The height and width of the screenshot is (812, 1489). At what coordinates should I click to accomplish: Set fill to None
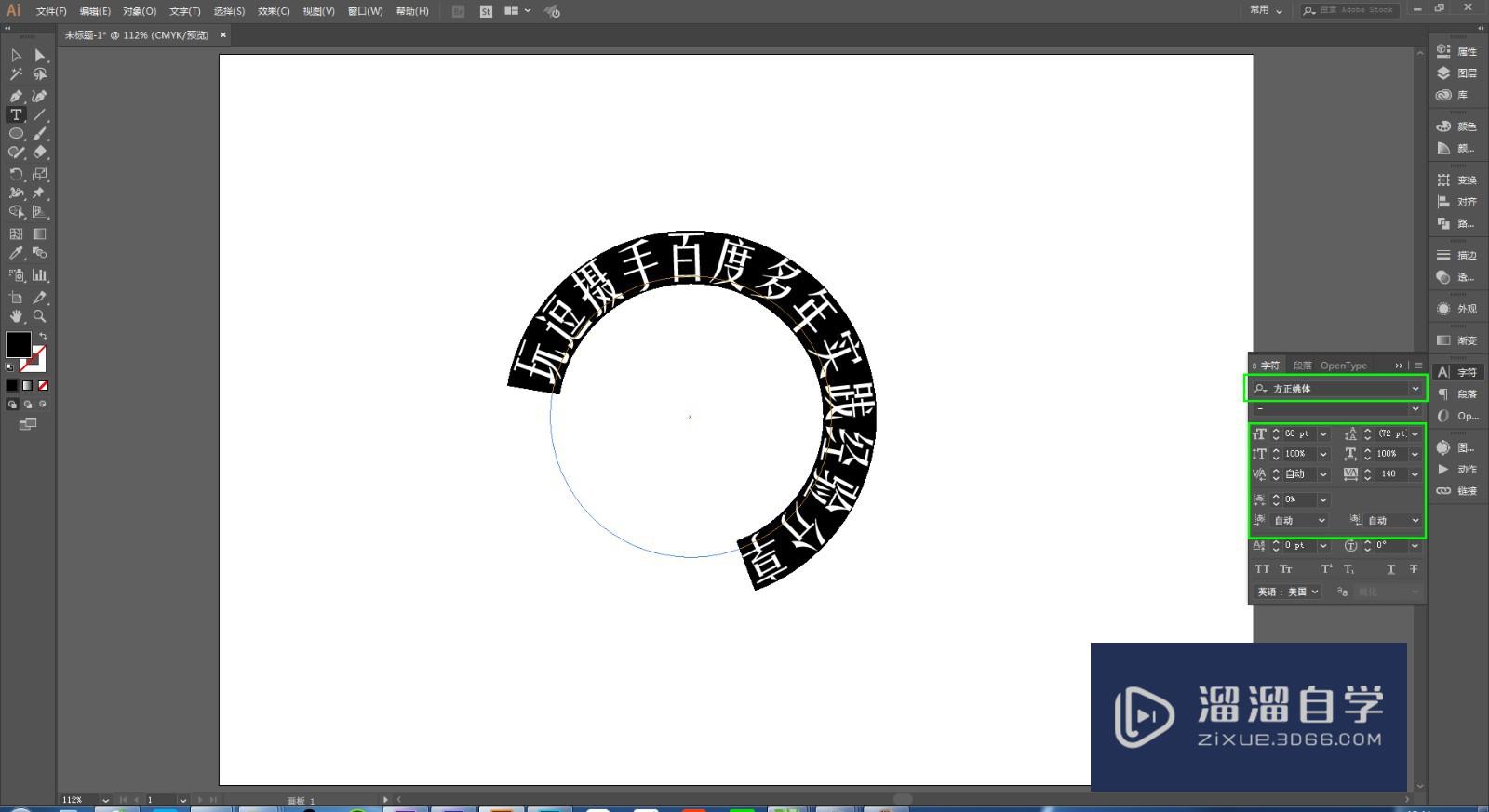(x=43, y=385)
